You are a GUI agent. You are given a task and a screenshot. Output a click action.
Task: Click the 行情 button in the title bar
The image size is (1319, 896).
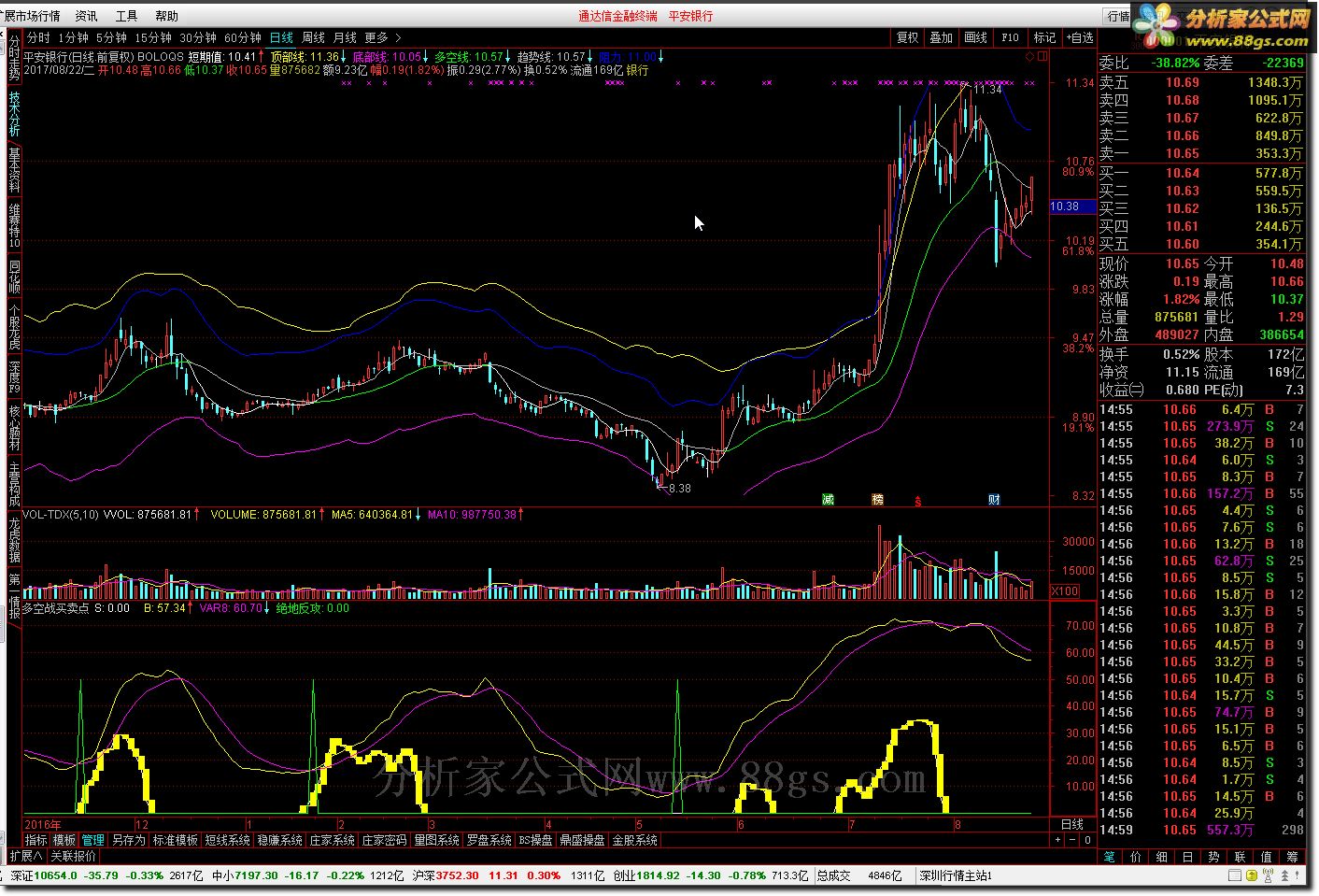pos(1117,16)
